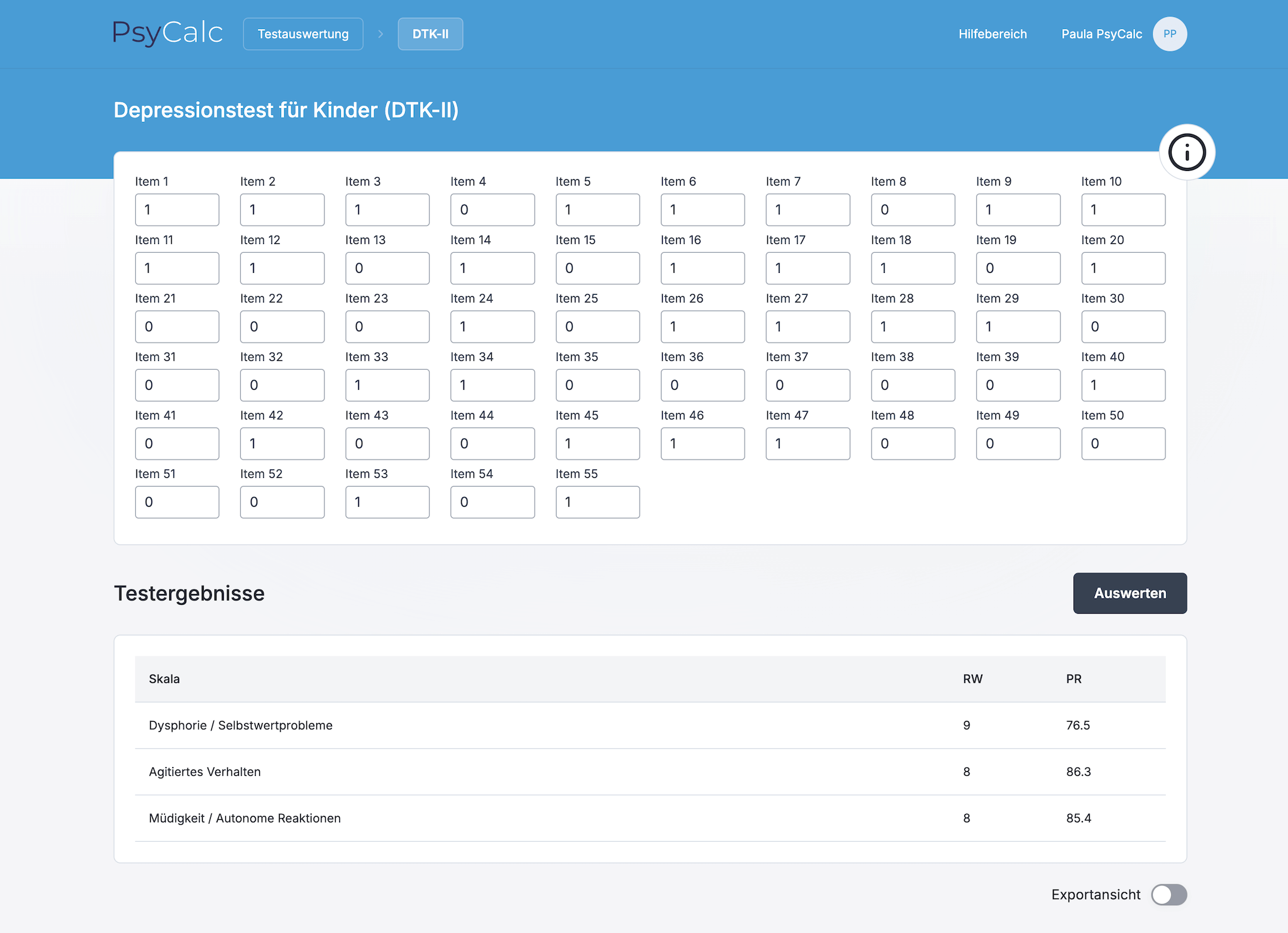Open the Hilfebereich link
Screen dimensions: 1288x933
point(992,34)
